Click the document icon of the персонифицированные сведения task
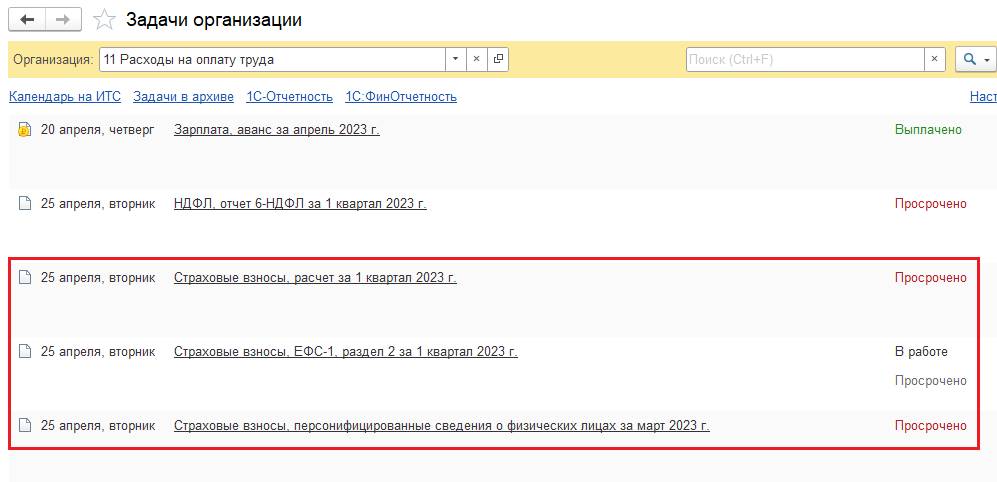 24,426
